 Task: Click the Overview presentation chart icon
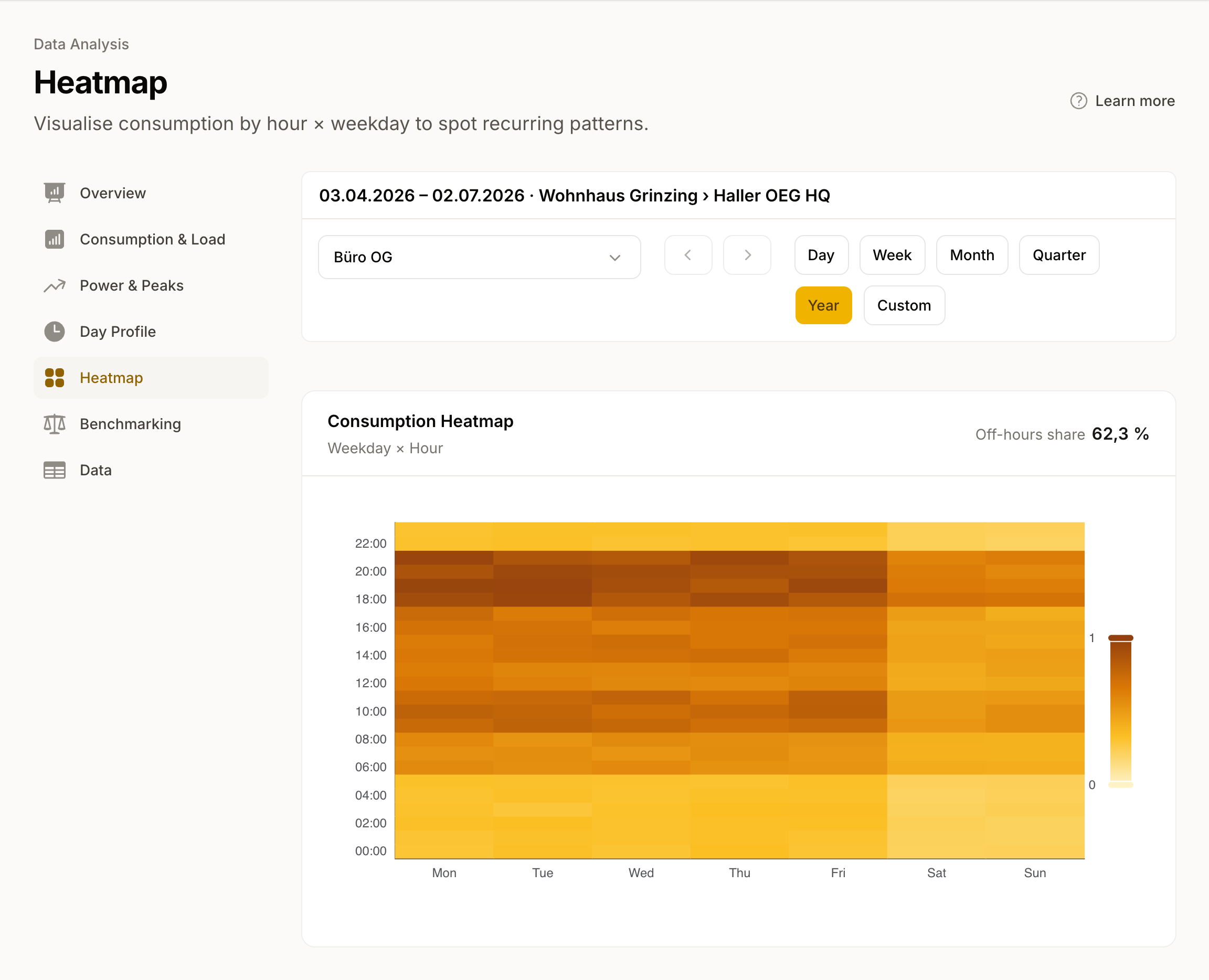[x=54, y=193]
